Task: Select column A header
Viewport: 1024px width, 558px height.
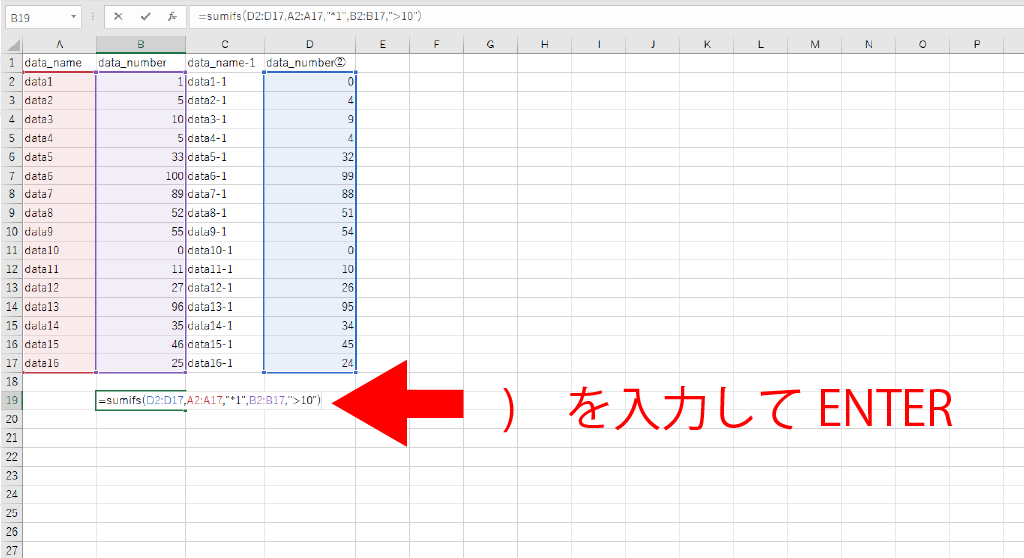Action: [x=60, y=44]
